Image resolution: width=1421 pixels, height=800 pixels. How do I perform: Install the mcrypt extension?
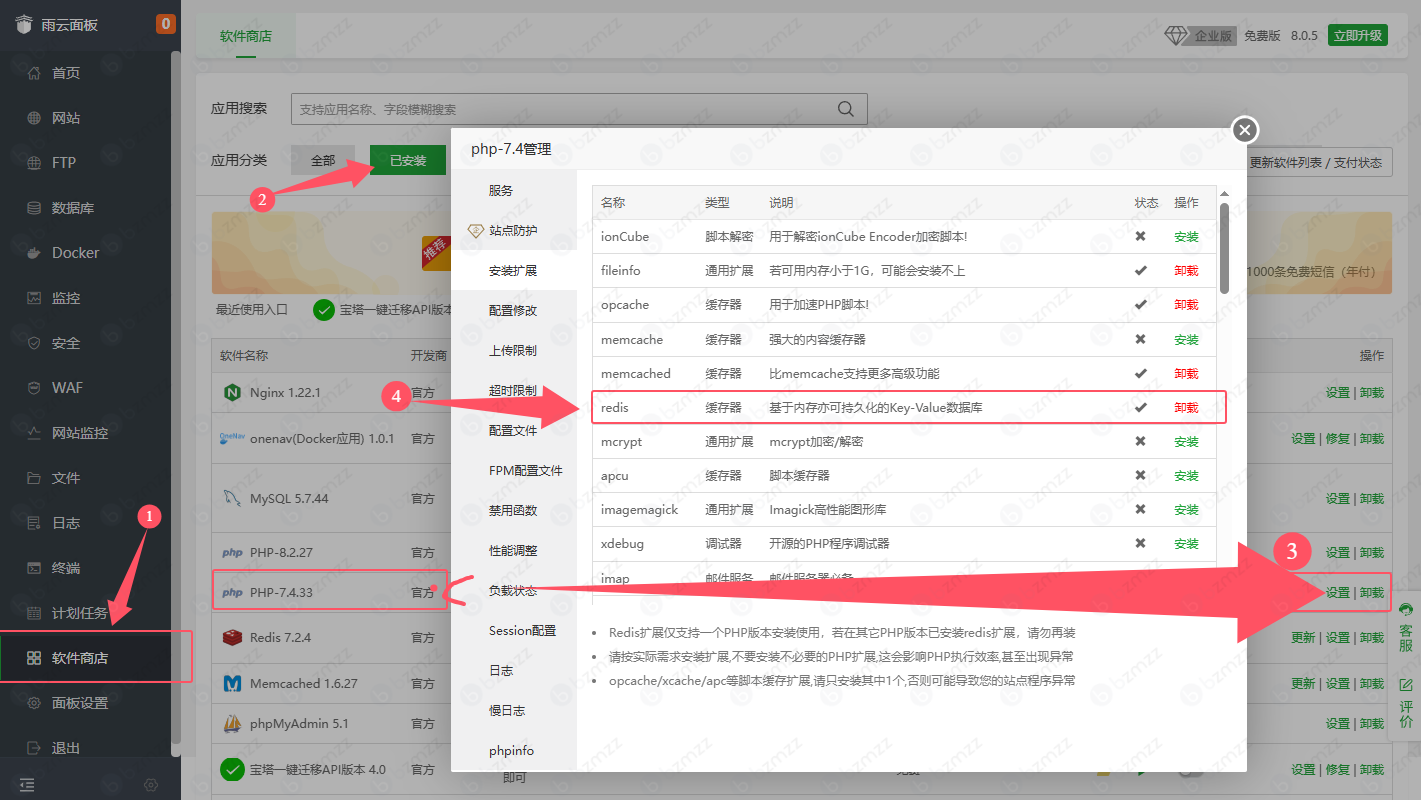pos(1186,442)
